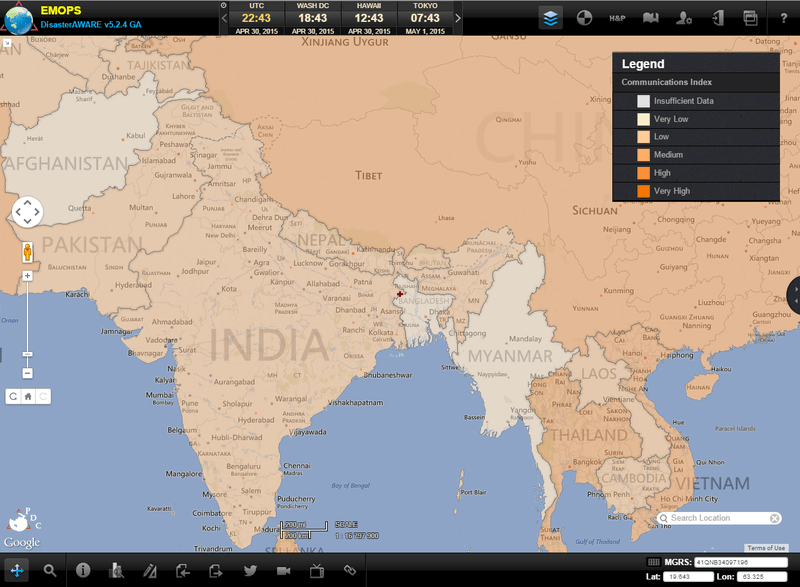Open the information tool icon

click(83, 570)
